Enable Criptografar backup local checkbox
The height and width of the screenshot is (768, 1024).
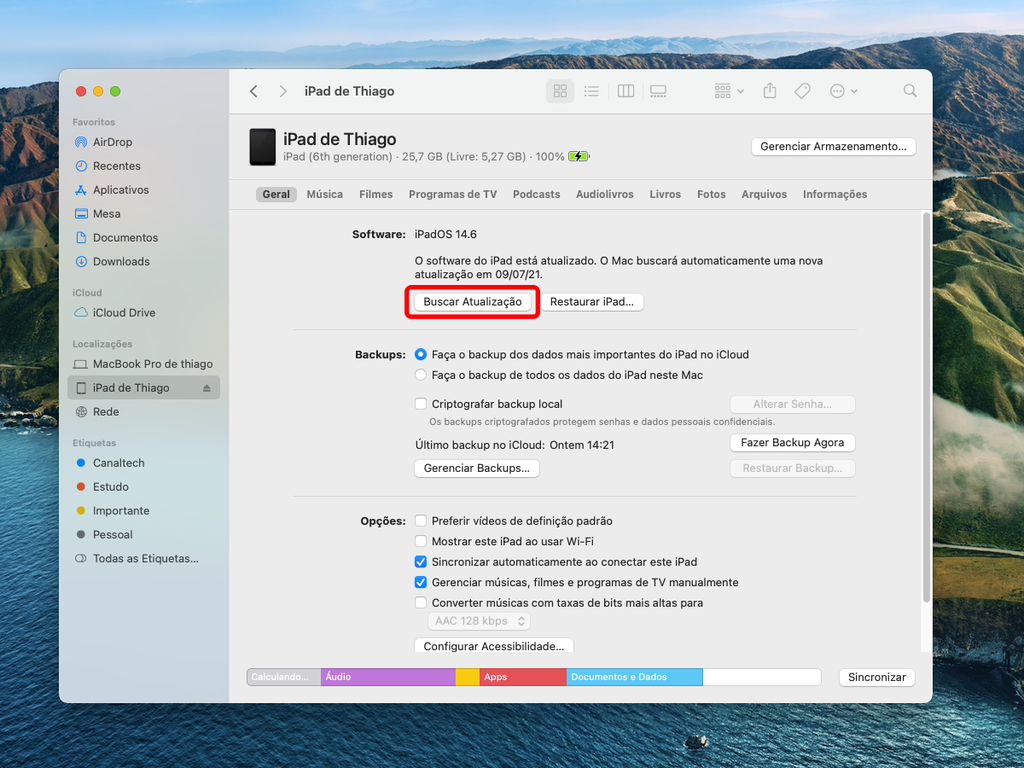coord(421,404)
